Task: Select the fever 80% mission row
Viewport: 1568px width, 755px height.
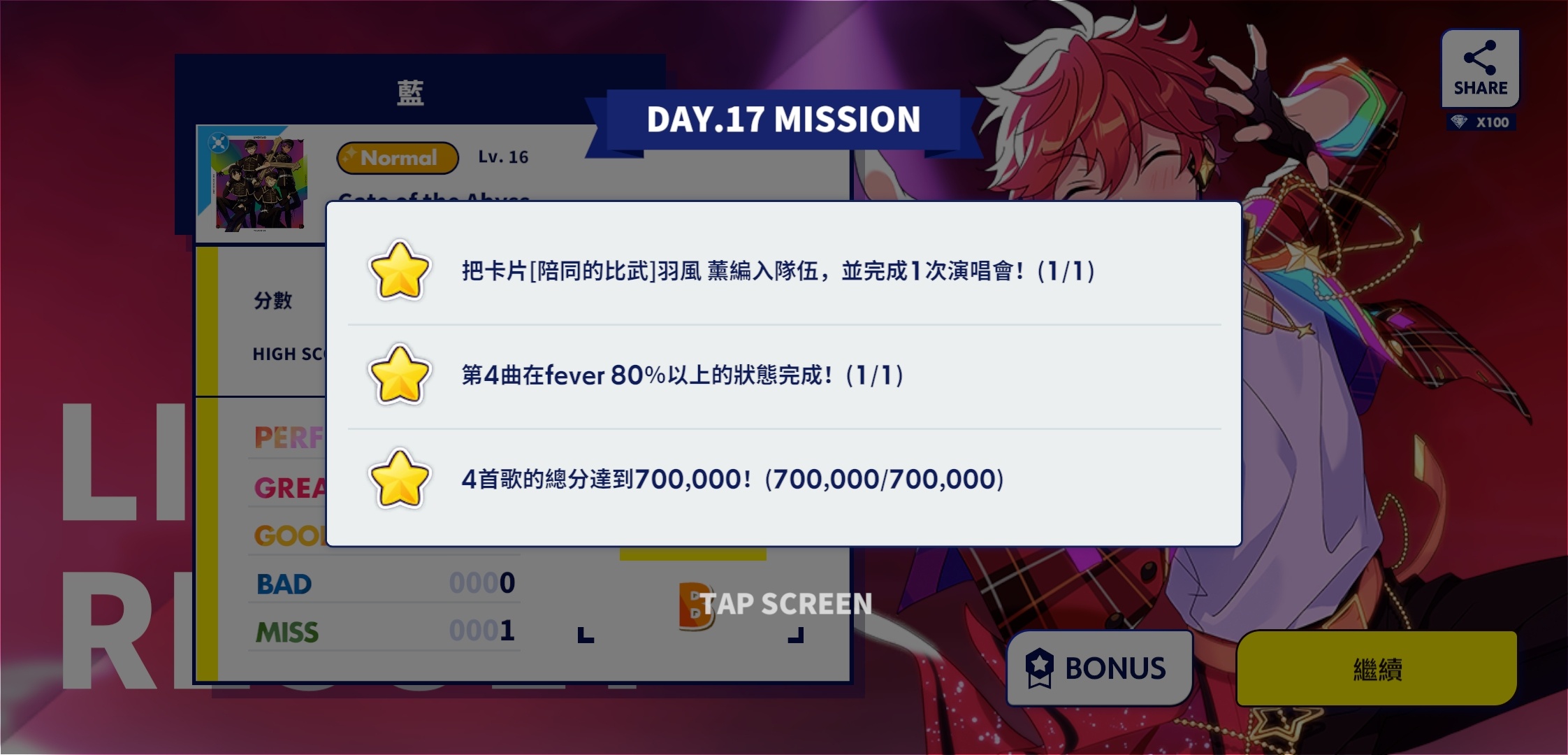Action: 784,375
